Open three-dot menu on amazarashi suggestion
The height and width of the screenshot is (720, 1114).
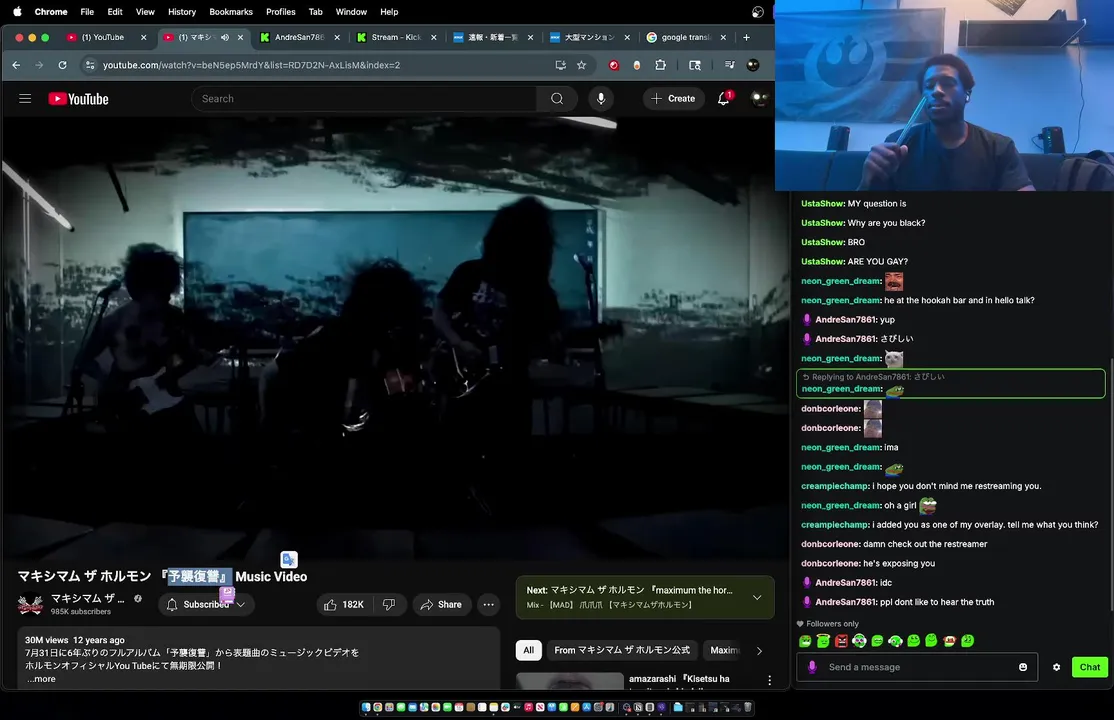click(769, 680)
